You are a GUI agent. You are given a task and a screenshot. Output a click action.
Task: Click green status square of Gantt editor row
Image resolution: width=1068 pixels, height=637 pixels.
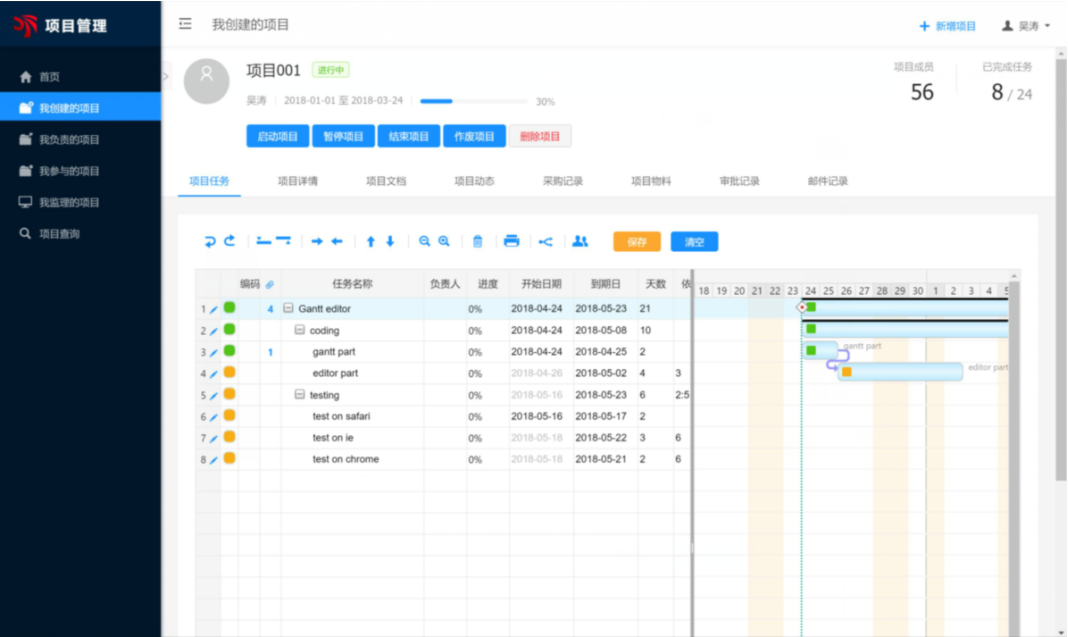point(229,308)
